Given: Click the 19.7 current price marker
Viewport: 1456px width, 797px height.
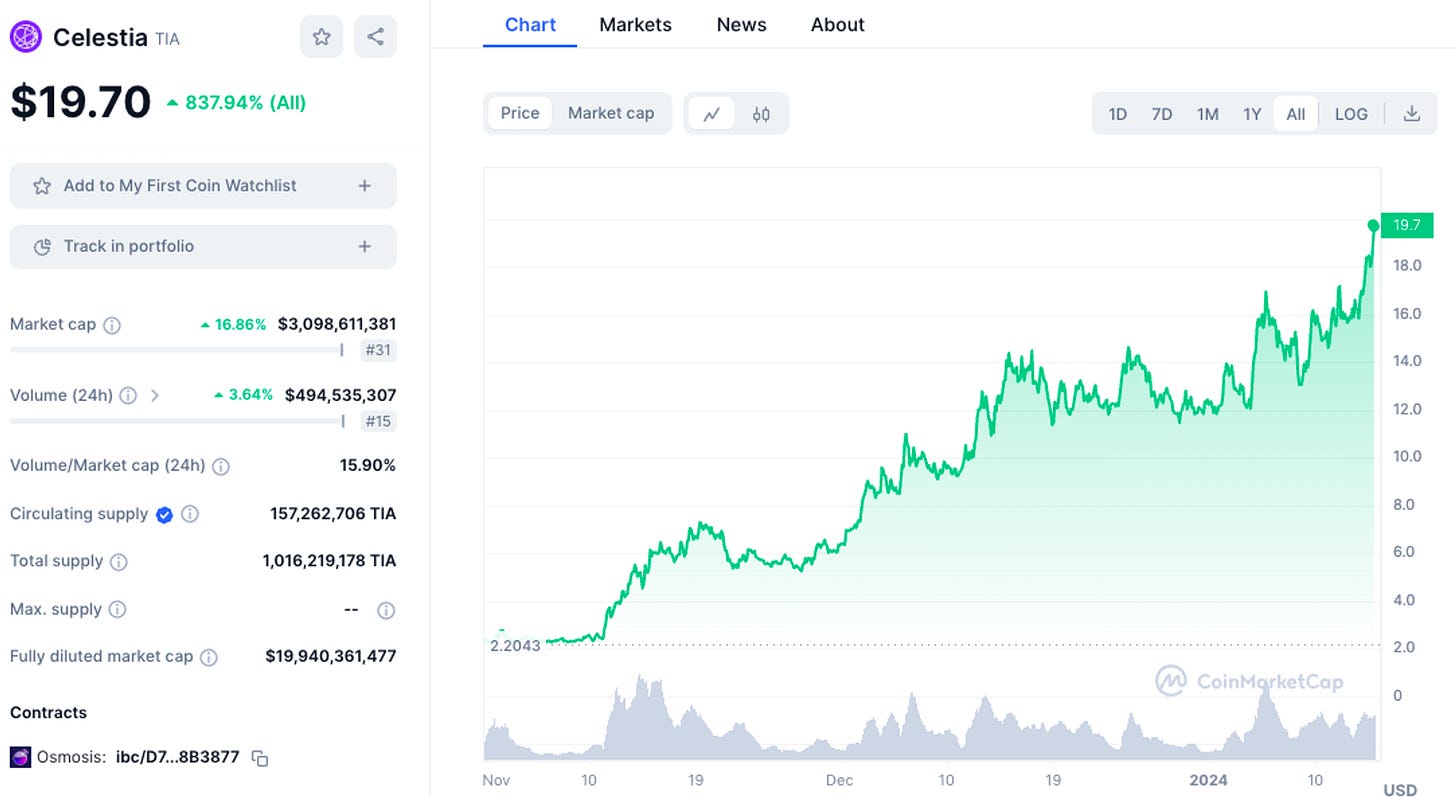Looking at the screenshot, I should [x=1407, y=225].
